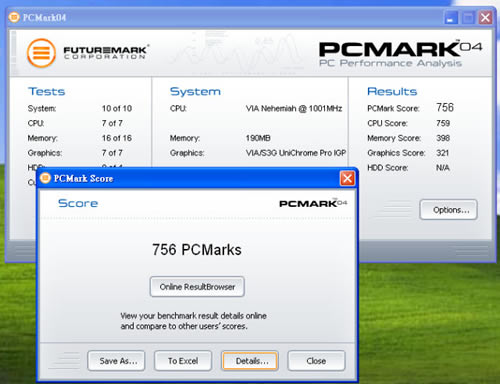Screen dimensions: 500x384
Task: Click the "7 of 7" Graphics tests count
Action: (x=112, y=153)
